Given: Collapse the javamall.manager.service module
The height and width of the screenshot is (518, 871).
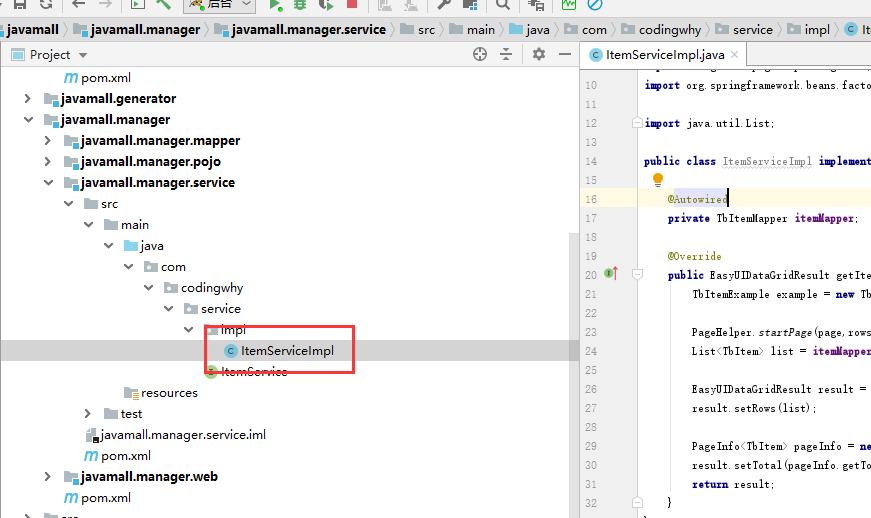Looking at the screenshot, I should click(x=47, y=183).
